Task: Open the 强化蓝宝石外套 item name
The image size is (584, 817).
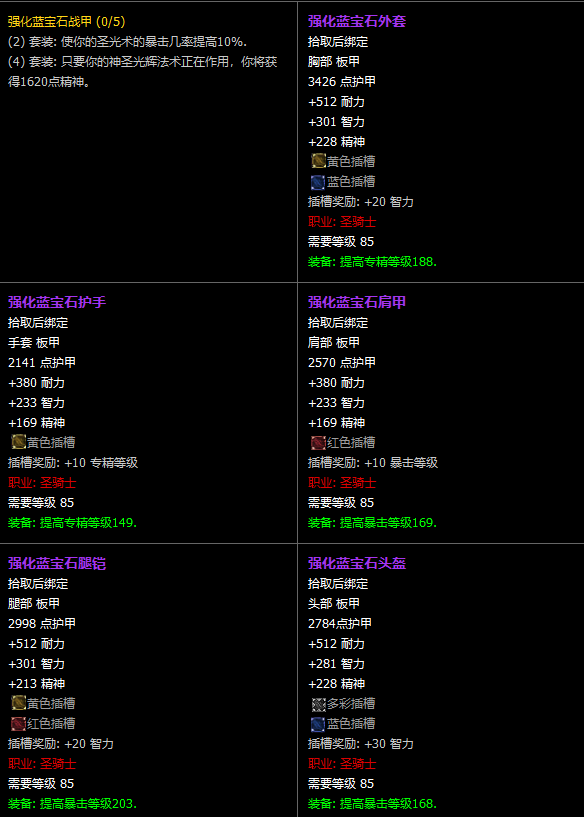Action: [x=357, y=21]
